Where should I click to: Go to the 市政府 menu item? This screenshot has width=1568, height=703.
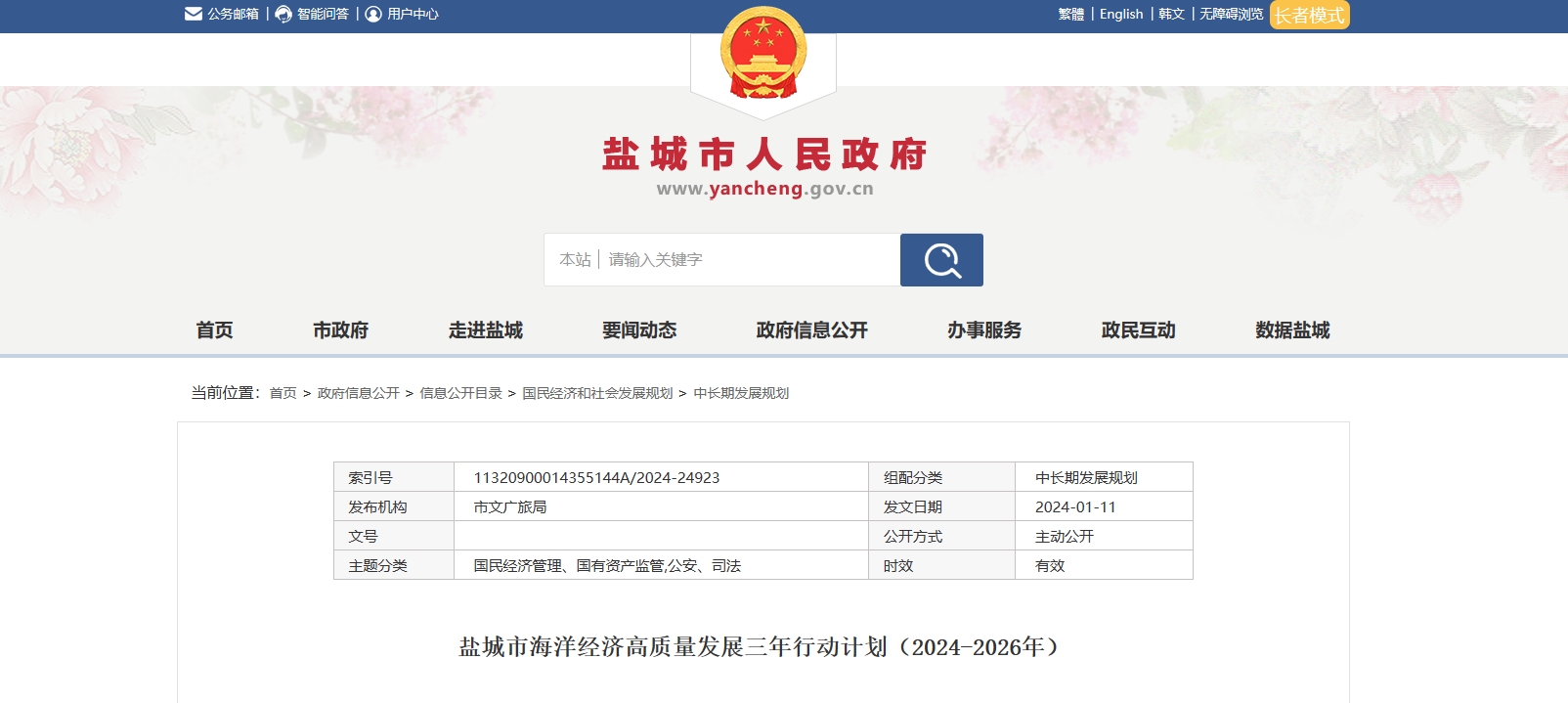point(340,330)
